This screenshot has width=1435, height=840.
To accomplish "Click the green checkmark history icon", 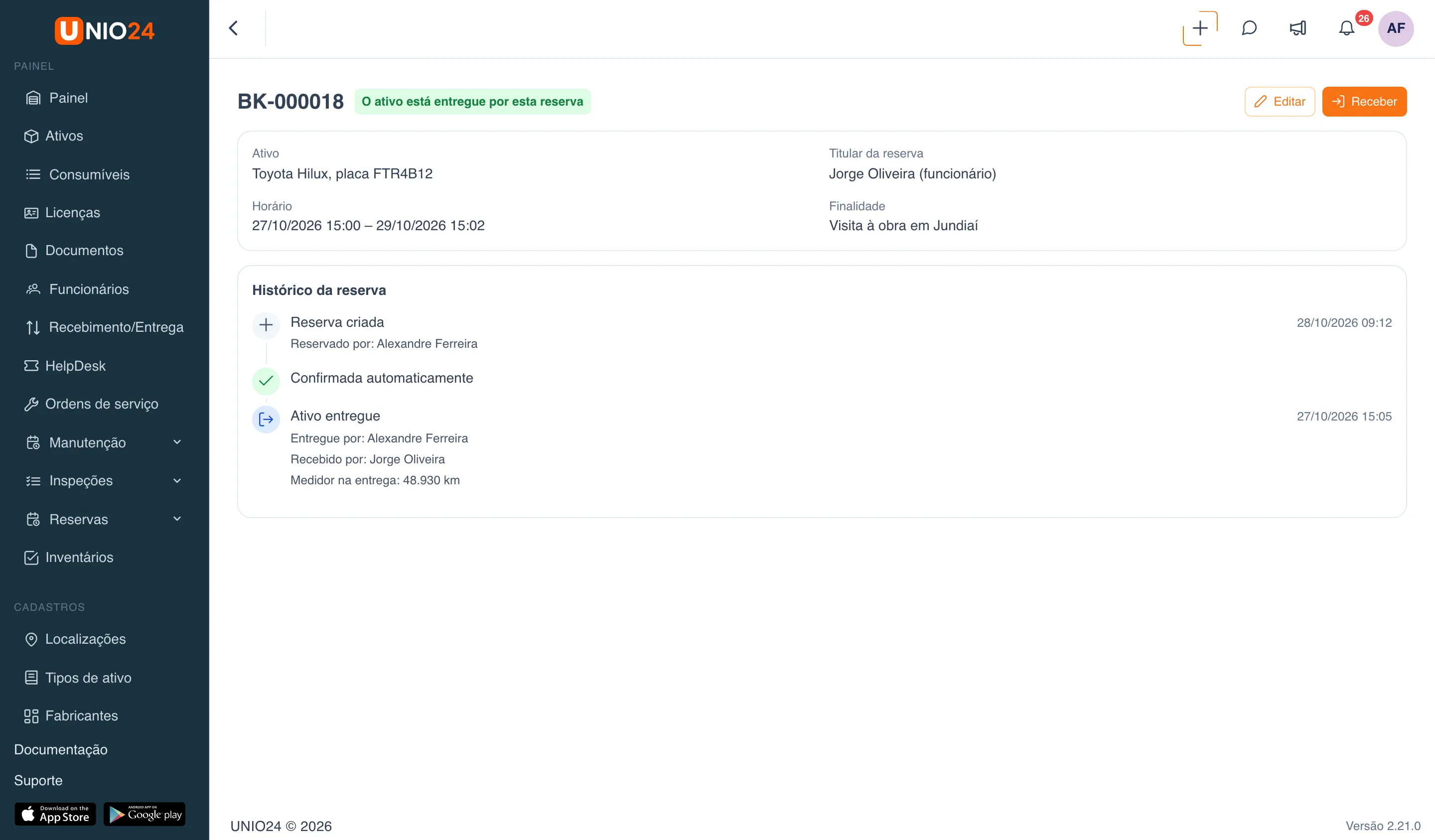I will pyautogui.click(x=266, y=381).
